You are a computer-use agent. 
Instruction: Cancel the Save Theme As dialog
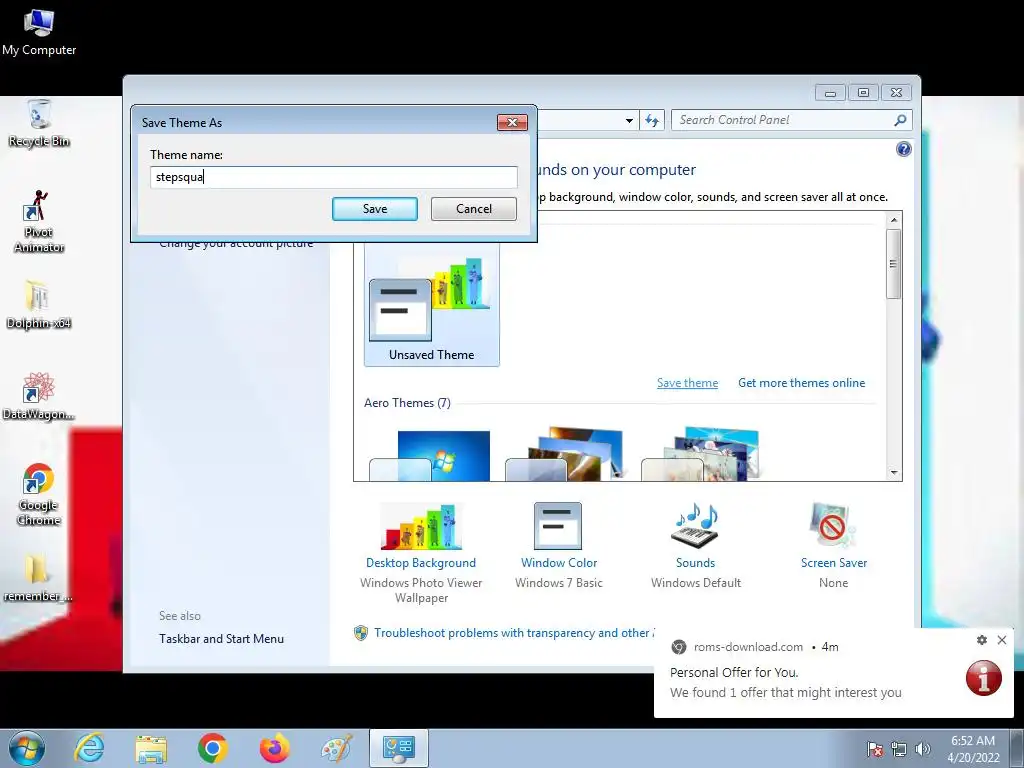(x=473, y=209)
